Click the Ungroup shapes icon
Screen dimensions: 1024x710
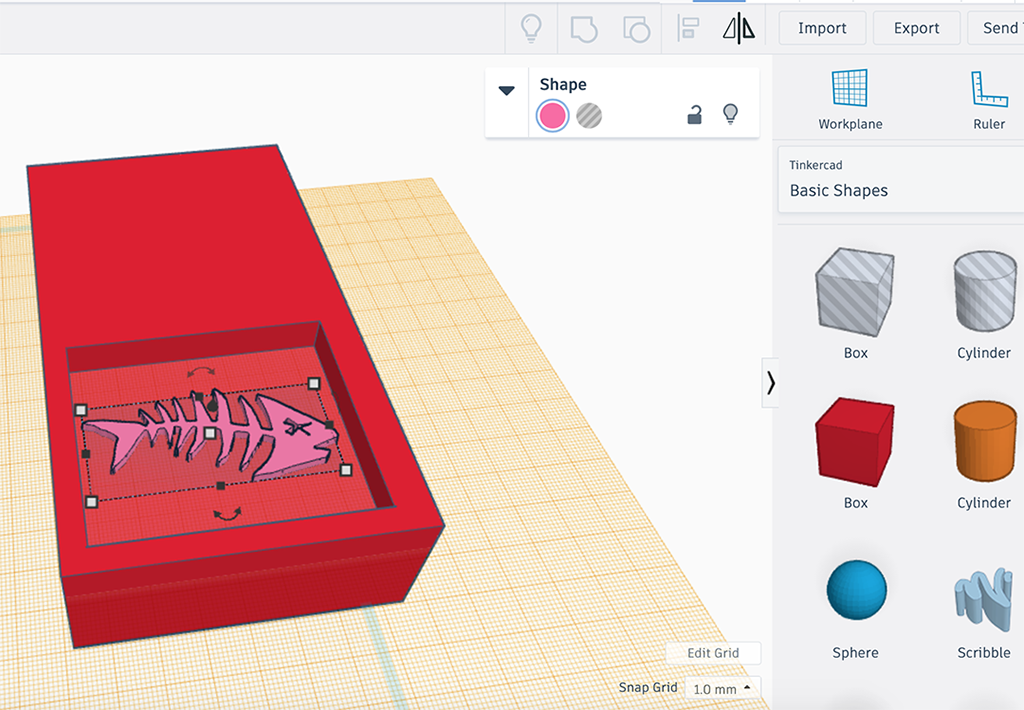coord(636,29)
